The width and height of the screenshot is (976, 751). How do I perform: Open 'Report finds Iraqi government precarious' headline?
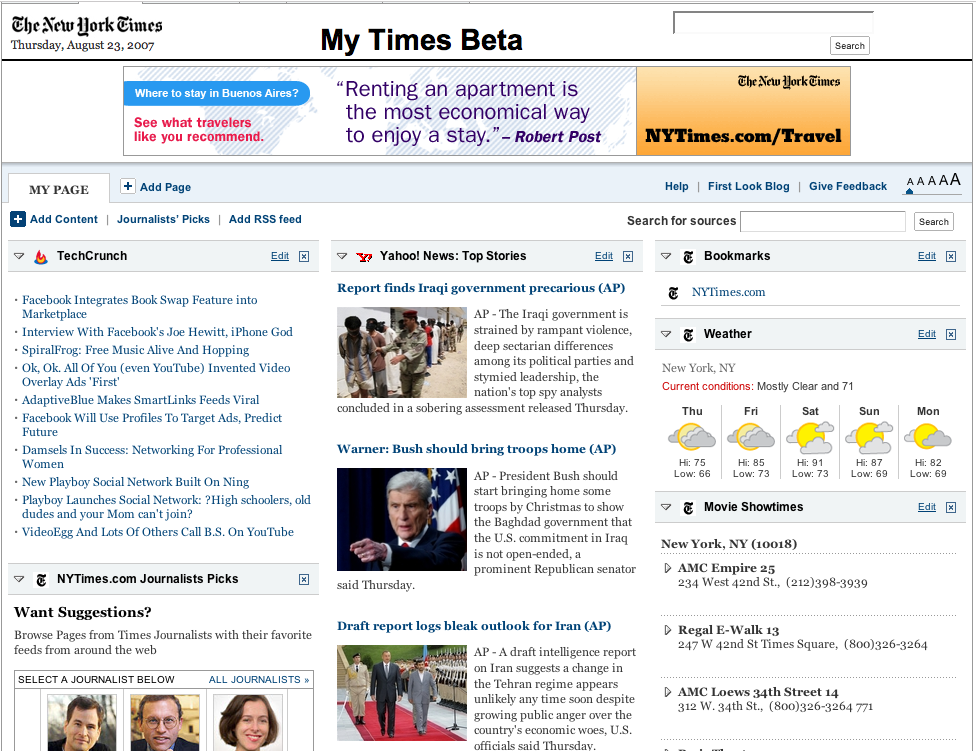481,287
